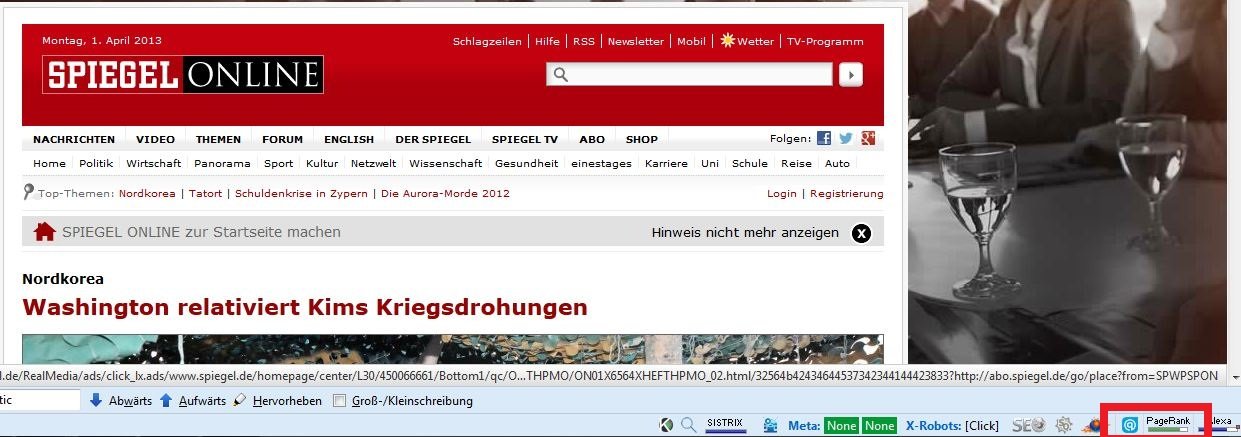Open the NACHRICHTEN menu tab

click(74, 139)
